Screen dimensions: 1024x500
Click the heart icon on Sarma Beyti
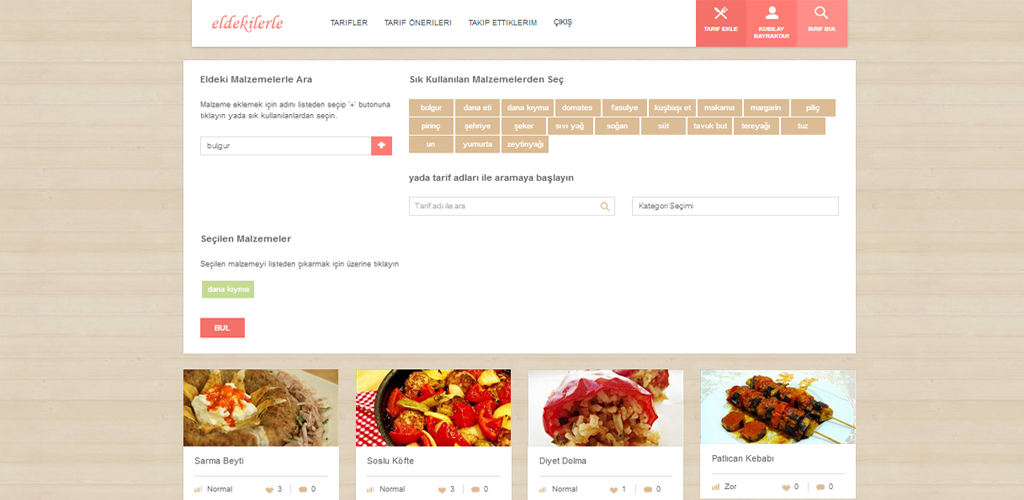[x=269, y=490]
